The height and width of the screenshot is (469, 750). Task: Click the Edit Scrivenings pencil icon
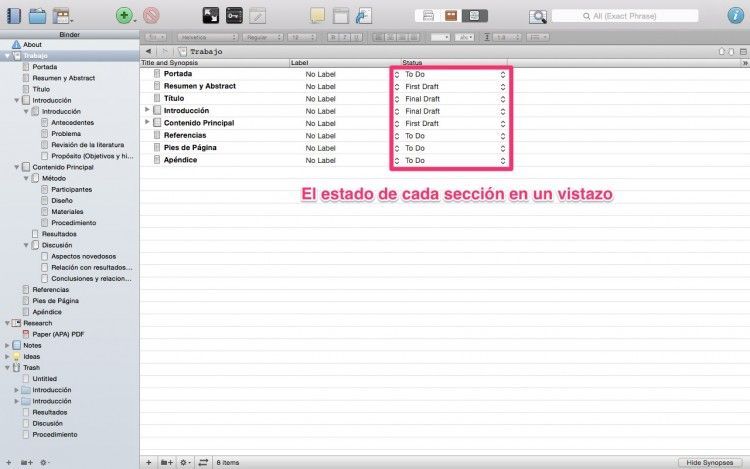[257, 16]
